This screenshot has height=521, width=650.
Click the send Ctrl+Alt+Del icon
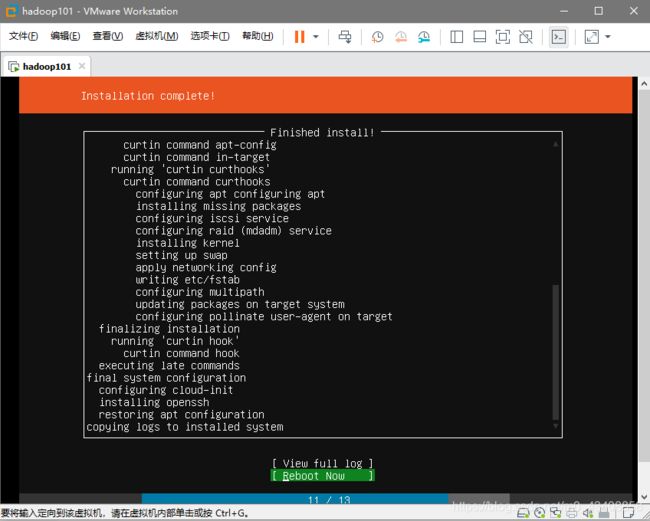[x=345, y=37]
